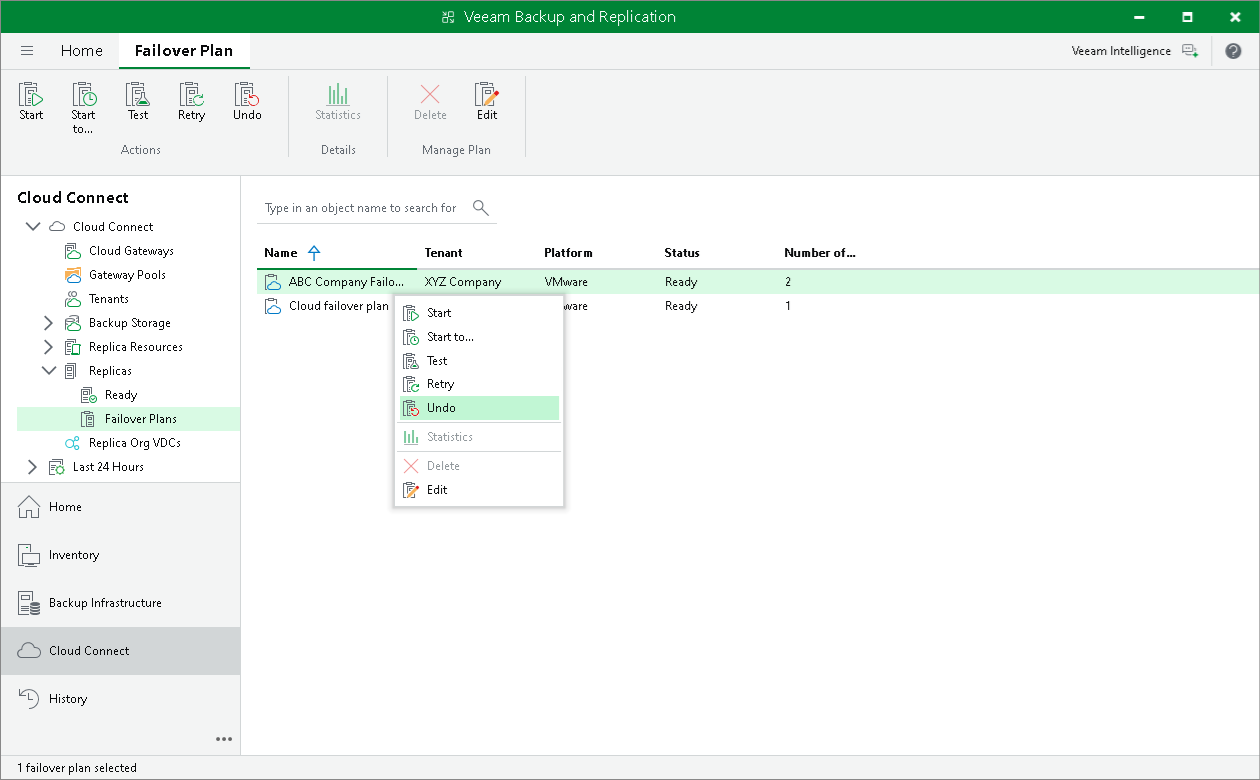This screenshot has height=780, width=1260.
Task: Choose 'Start to...' in the context menu
Action: 479,337
